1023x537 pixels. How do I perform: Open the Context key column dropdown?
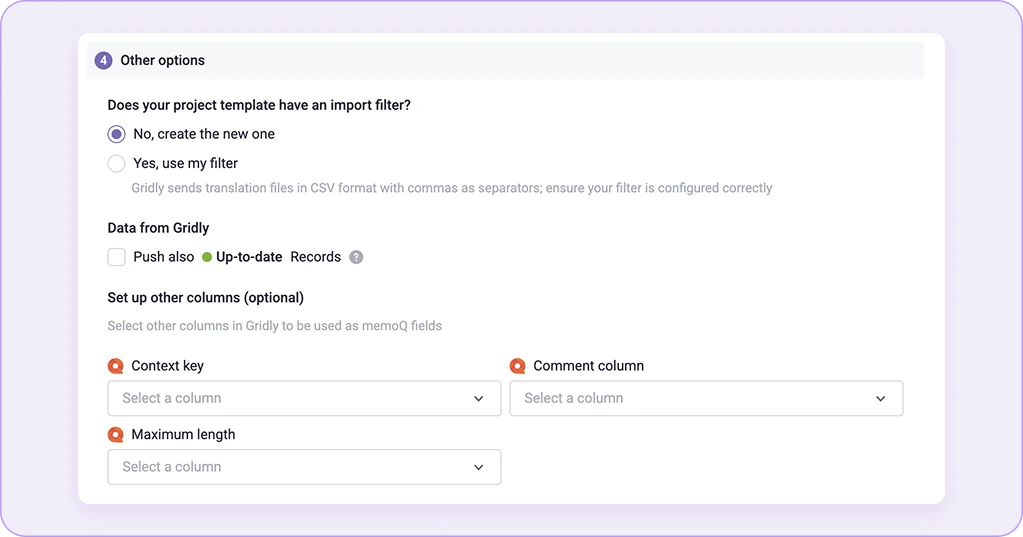point(304,398)
